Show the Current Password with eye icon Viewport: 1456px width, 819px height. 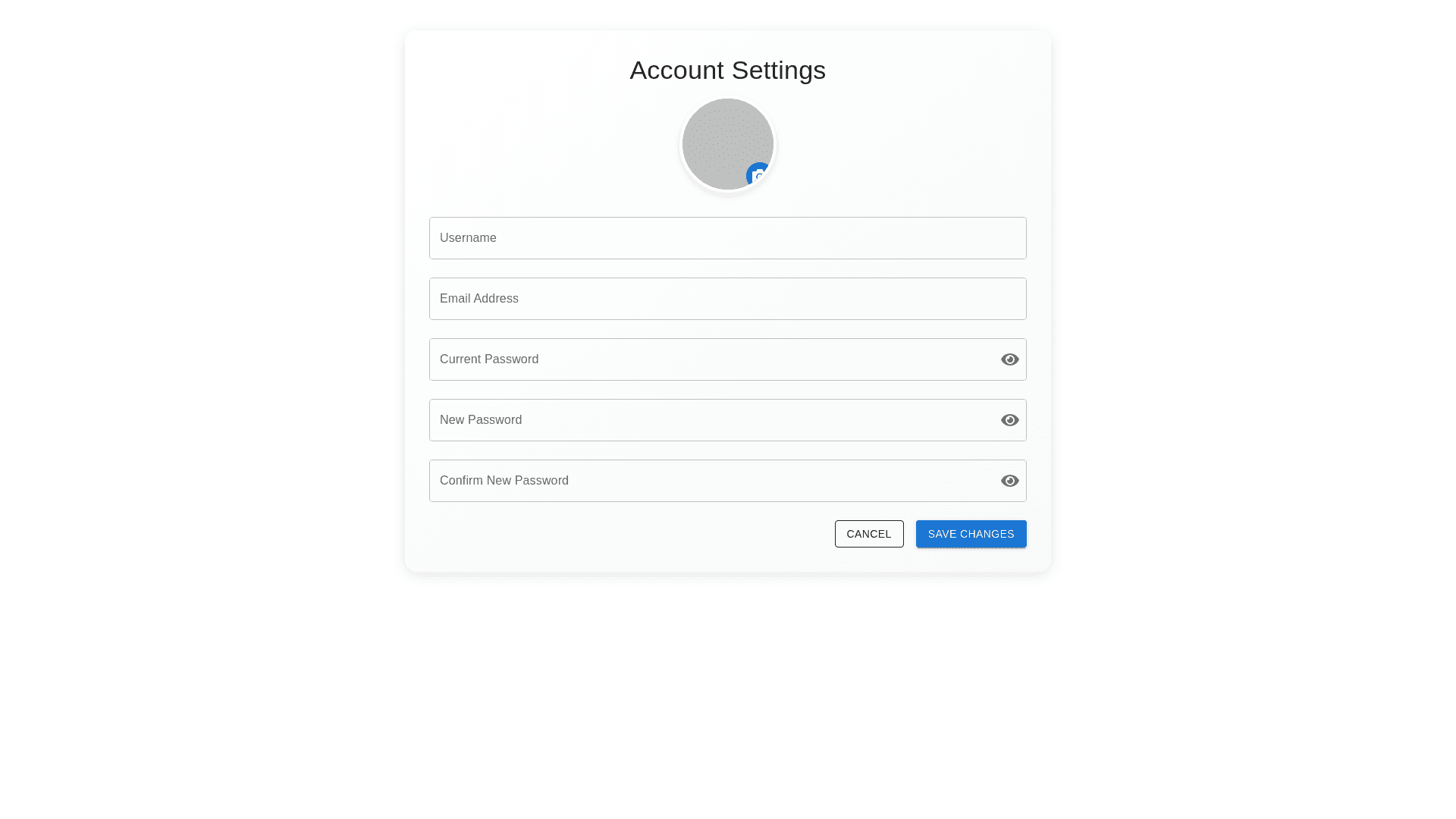coord(1009,359)
